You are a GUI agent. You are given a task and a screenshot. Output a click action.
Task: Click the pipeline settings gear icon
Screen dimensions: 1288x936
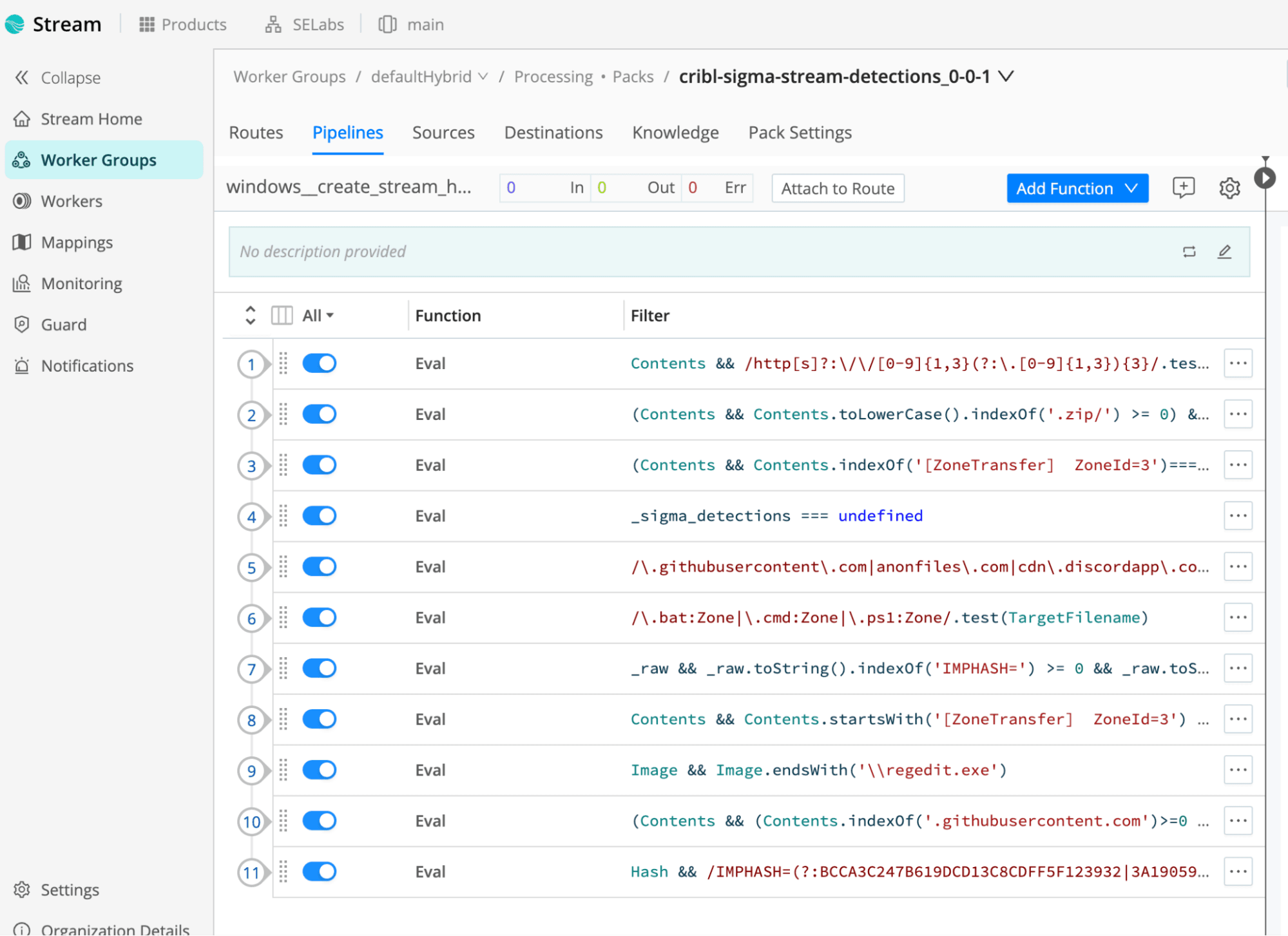[1229, 188]
